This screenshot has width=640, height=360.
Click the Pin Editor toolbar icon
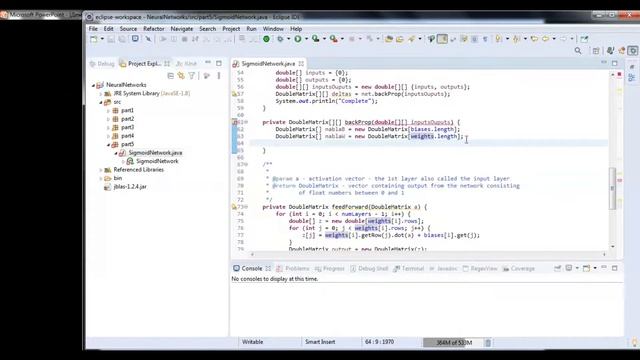584,39
